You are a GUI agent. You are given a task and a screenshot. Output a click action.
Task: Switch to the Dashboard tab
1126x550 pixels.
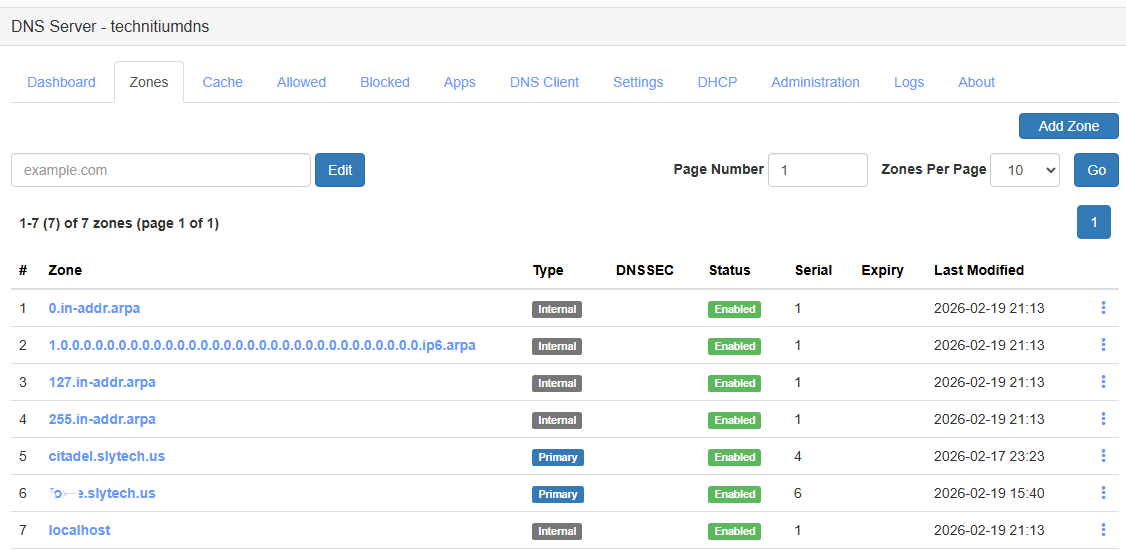(62, 82)
